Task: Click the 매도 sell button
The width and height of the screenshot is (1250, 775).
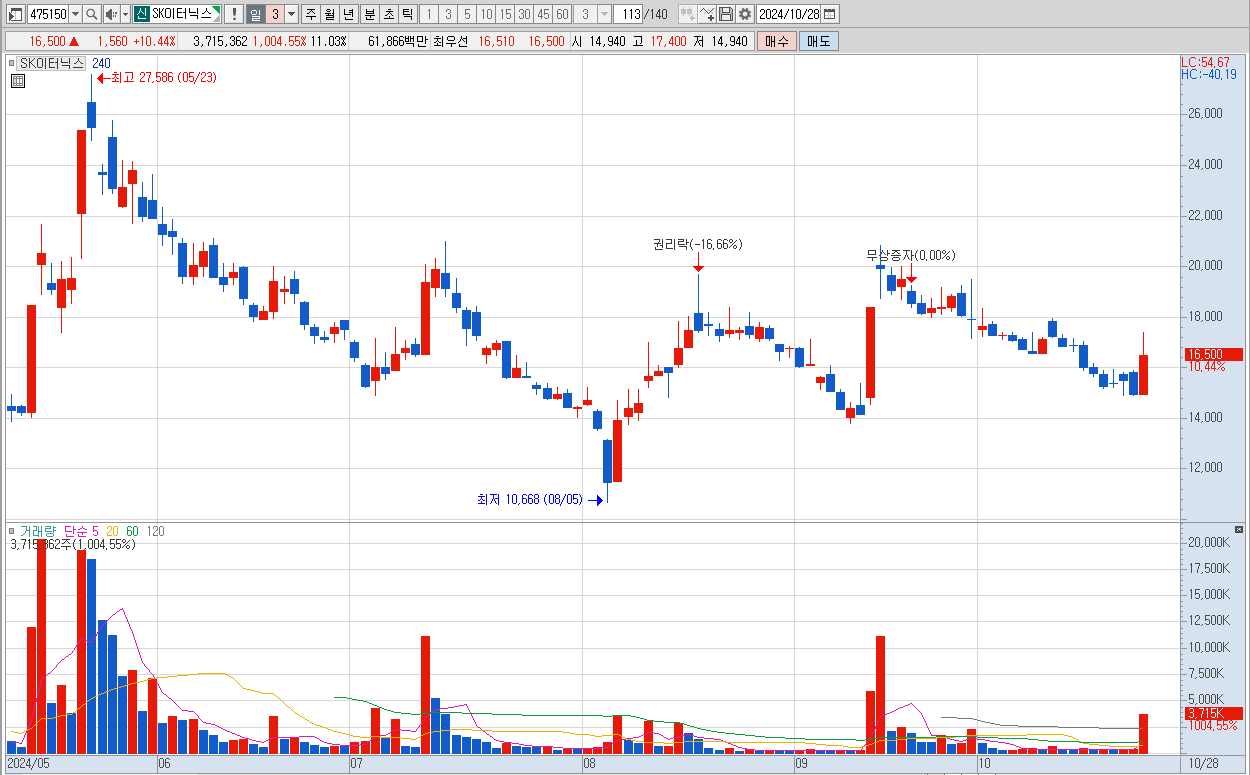Action: coord(818,41)
